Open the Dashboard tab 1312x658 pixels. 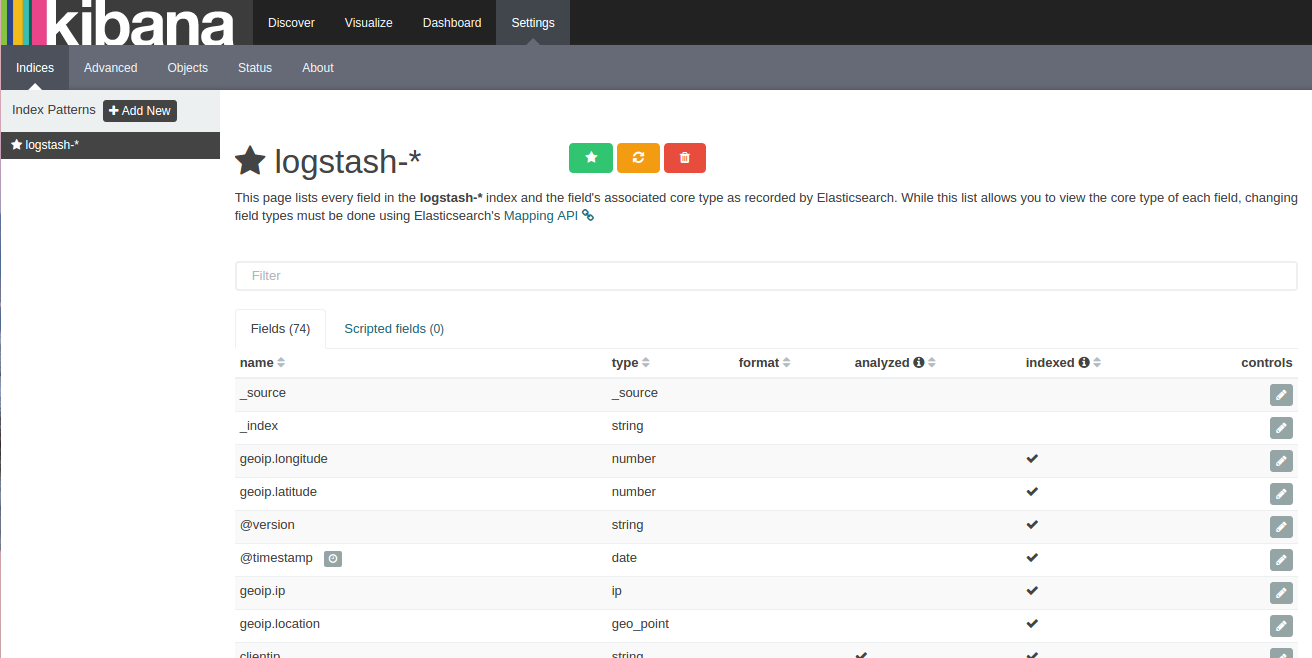click(452, 22)
